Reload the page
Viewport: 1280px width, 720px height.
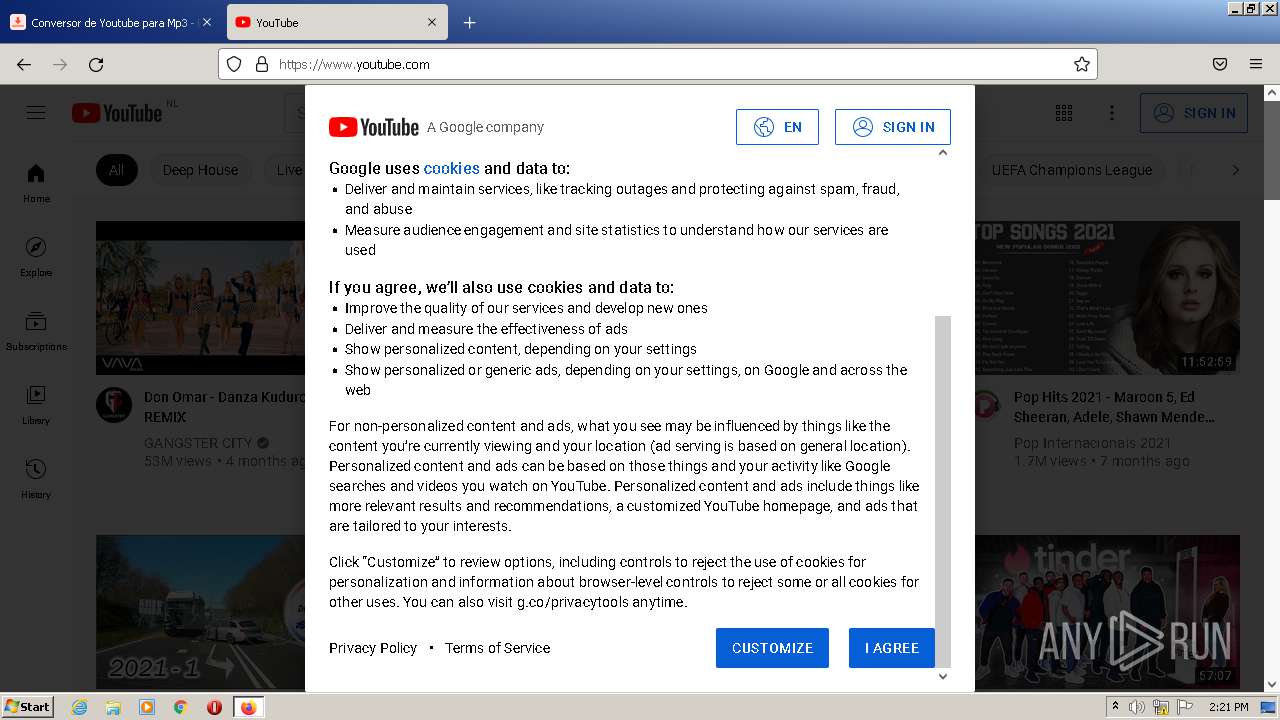tap(96, 64)
